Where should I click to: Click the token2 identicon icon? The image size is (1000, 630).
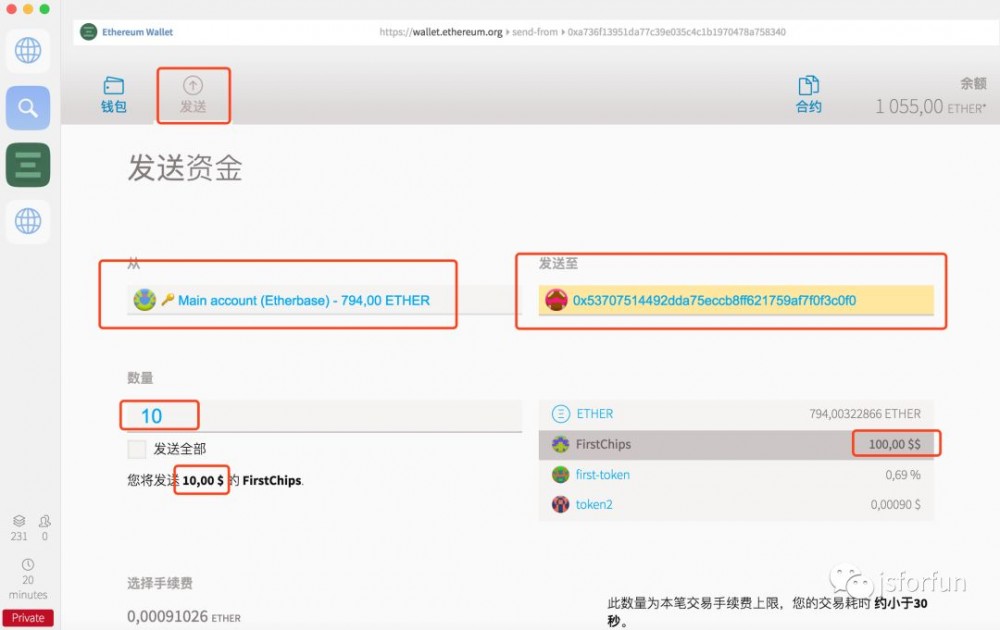pyautogui.click(x=560, y=505)
